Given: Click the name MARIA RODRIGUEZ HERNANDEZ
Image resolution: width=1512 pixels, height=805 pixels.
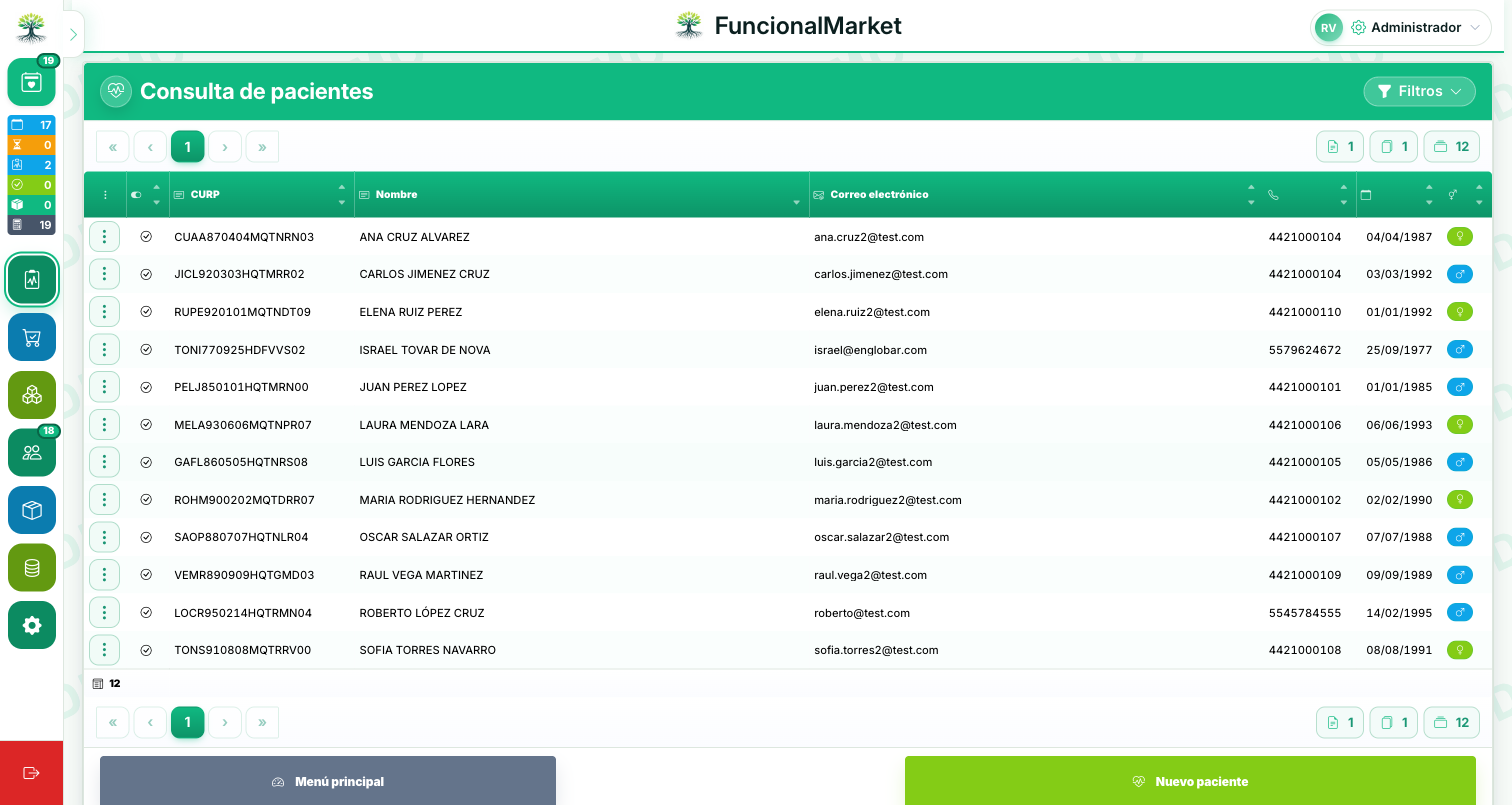Looking at the screenshot, I should tap(447, 500).
